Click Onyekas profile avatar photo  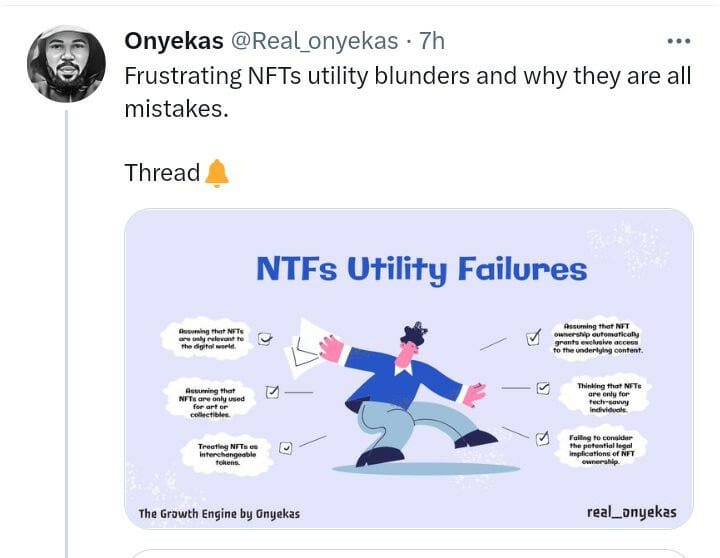(65, 63)
